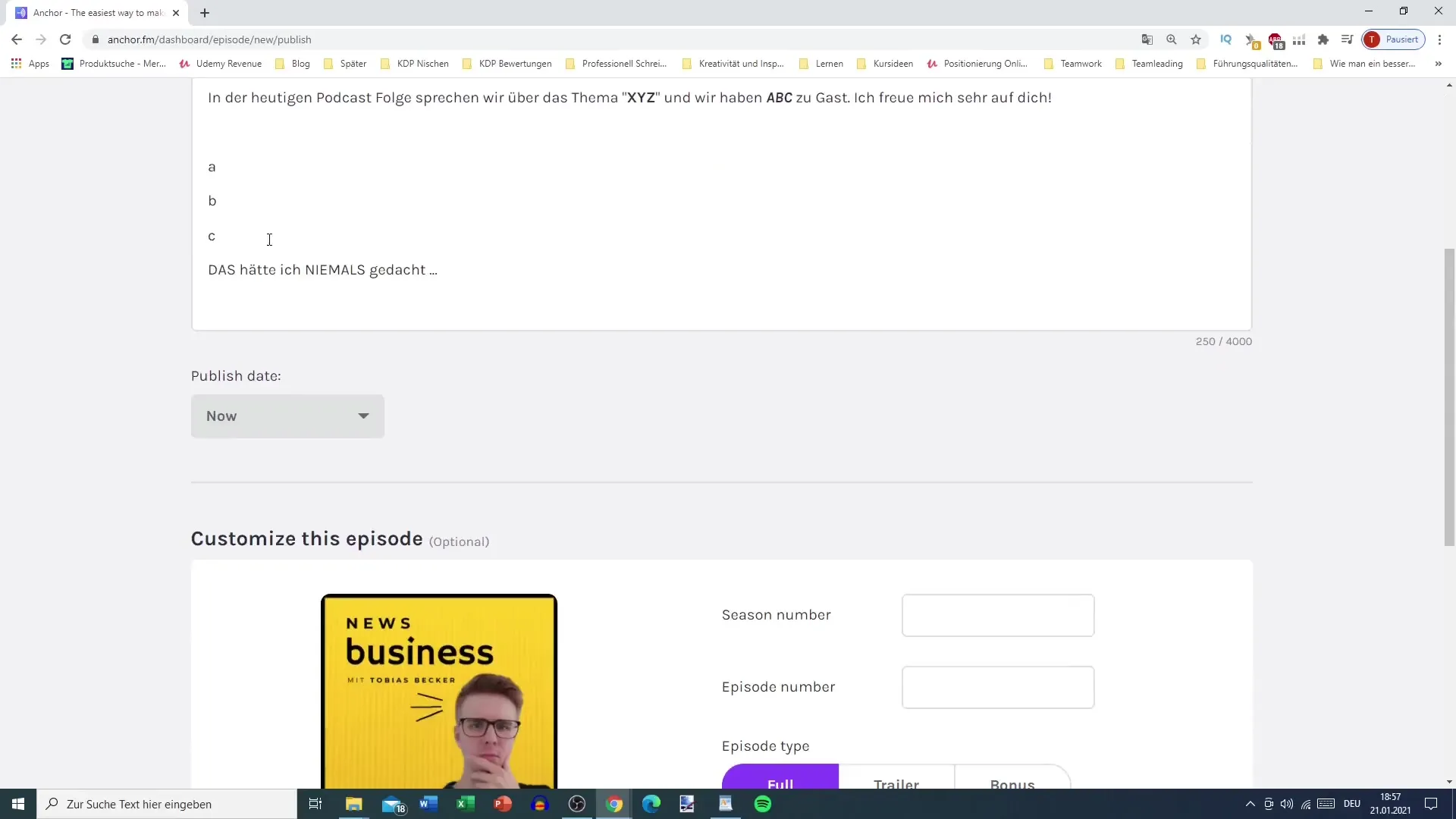Screen dimensions: 1456x819
Task: Select Full episode type
Action: [780, 777]
